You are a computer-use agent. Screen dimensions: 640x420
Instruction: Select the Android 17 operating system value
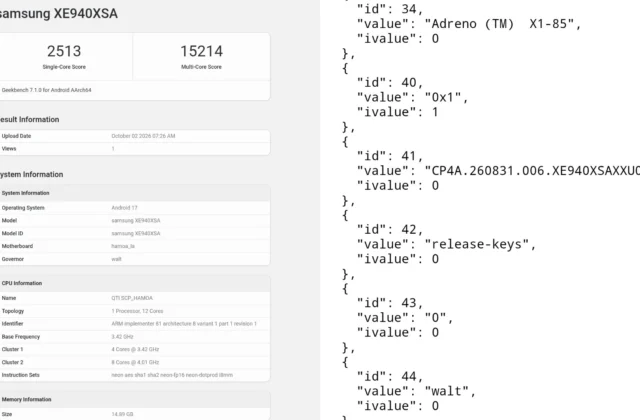[124, 208]
